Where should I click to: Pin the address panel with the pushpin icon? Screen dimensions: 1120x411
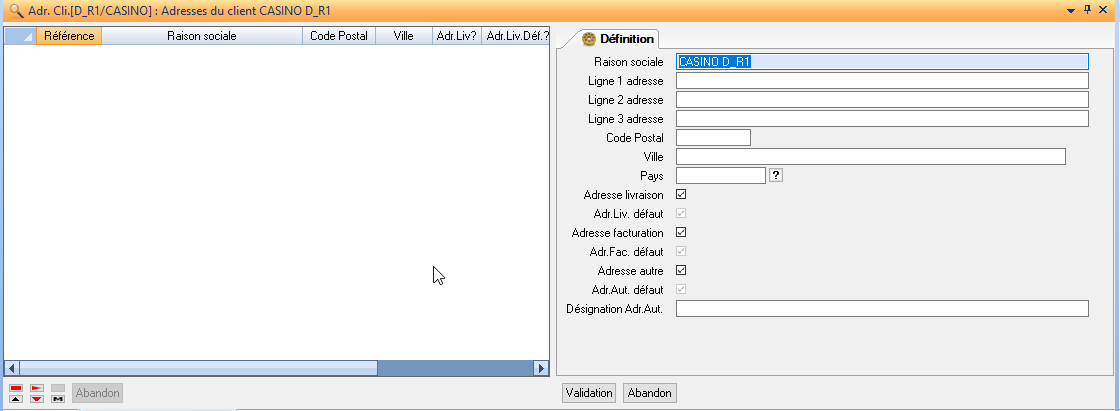point(1088,9)
